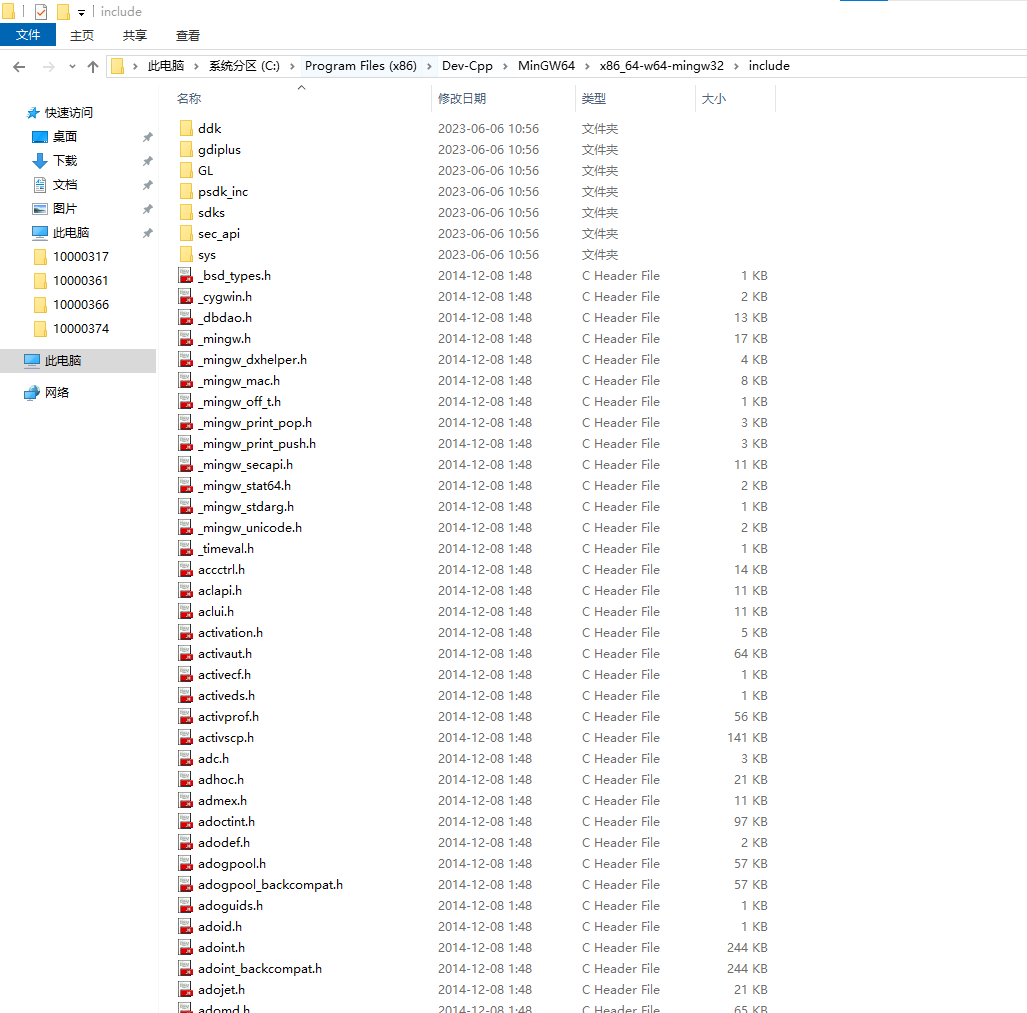Image resolution: width=1027 pixels, height=1013 pixels.
Task: Sort by the 修改日期 column header
Action: [x=462, y=99]
